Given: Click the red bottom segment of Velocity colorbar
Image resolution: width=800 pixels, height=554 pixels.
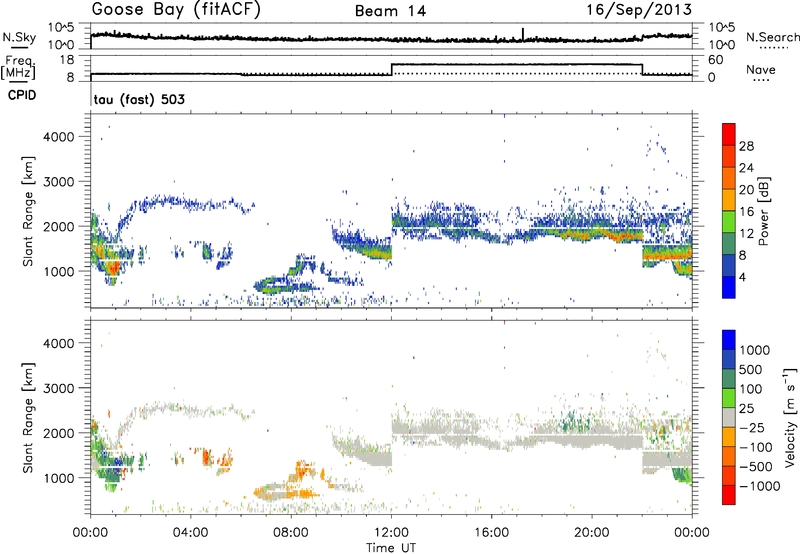Looking at the screenshot, I should click(729, 495).
